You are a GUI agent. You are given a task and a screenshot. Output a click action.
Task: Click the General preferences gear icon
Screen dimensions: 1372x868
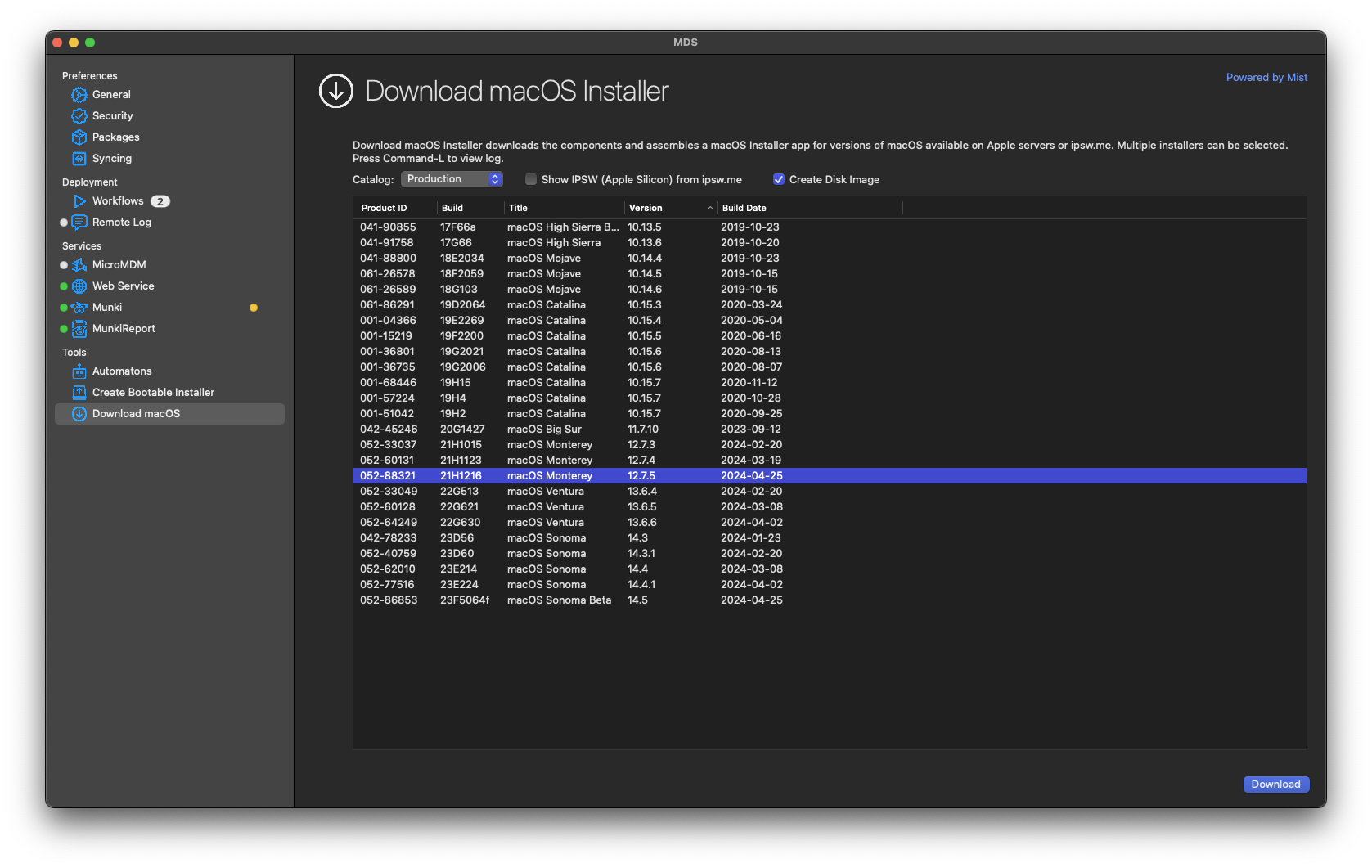pyautogui.click(x=79, y=95)
